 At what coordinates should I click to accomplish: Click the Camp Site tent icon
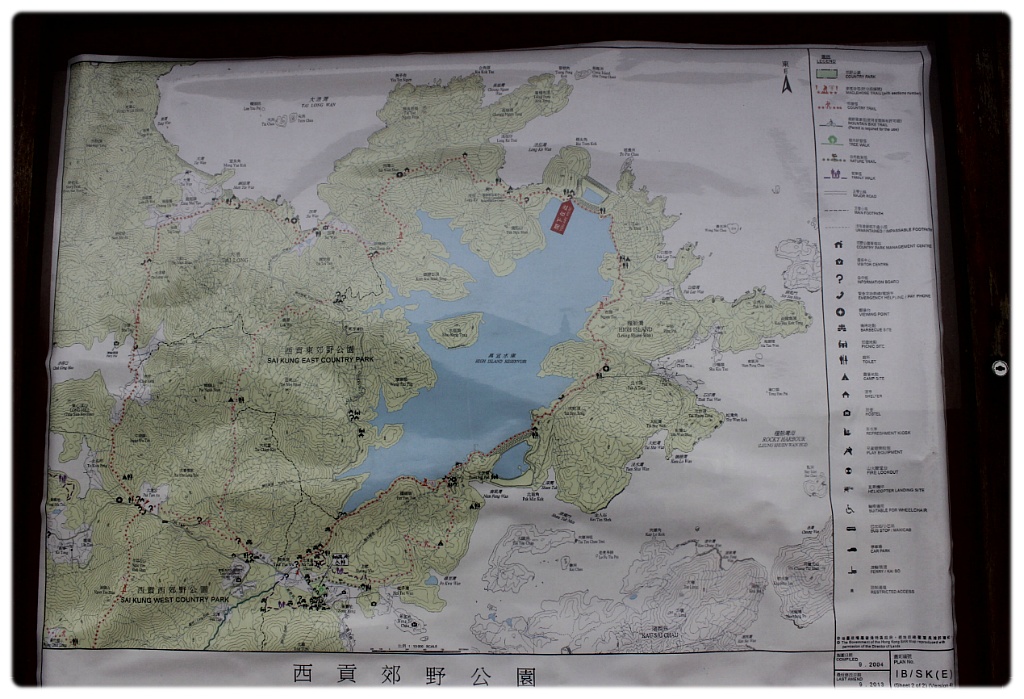[x=844, y=378]
